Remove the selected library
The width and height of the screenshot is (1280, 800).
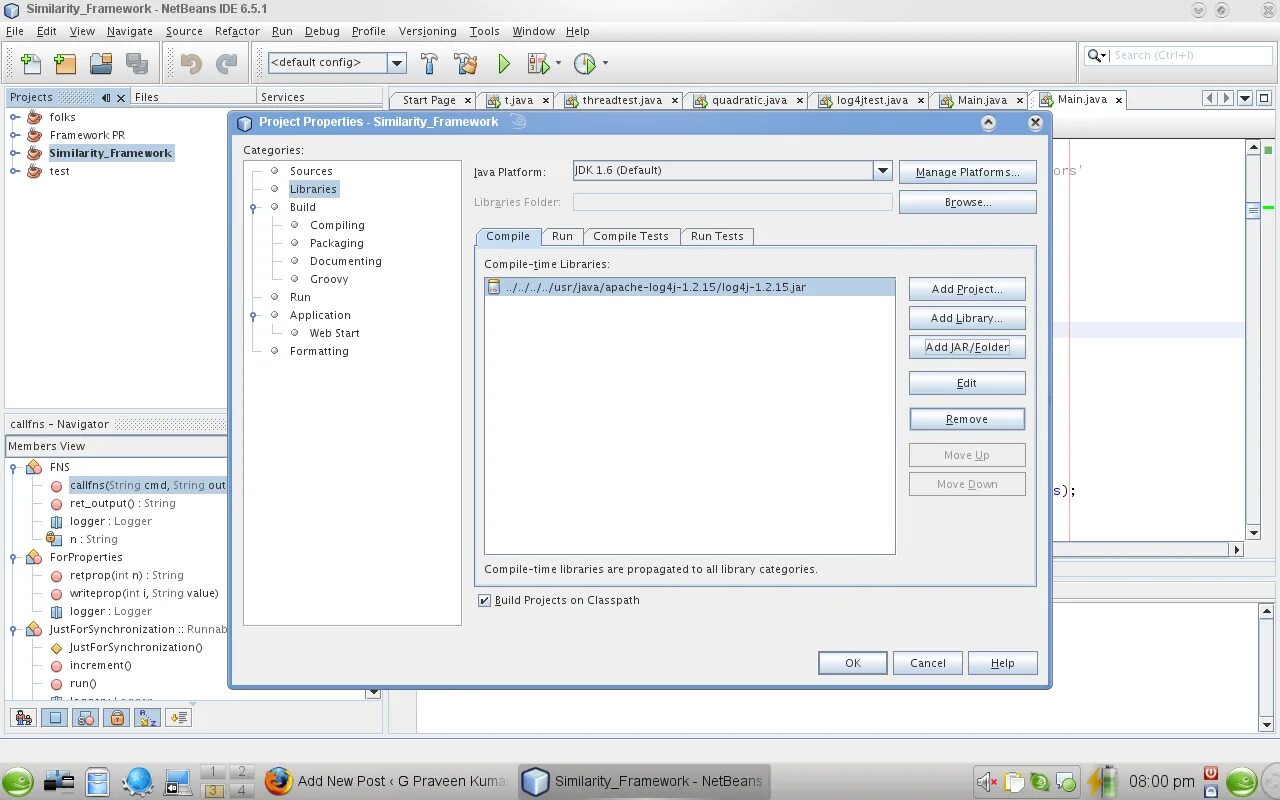pos(967,419)
